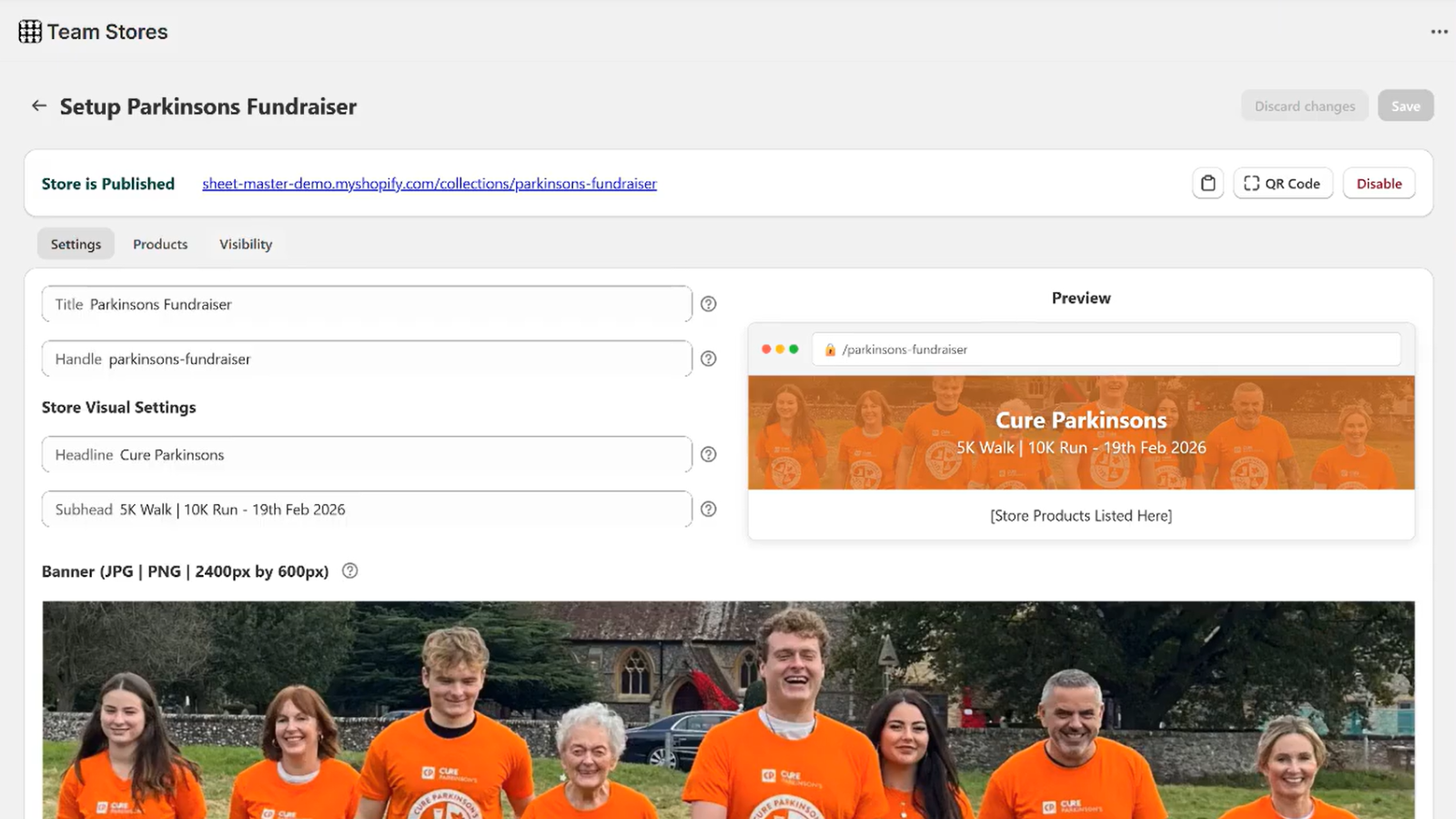Switch to the Products tab
The width and height of the screenshot is (1456, 819).
click(x=160, y=244)
